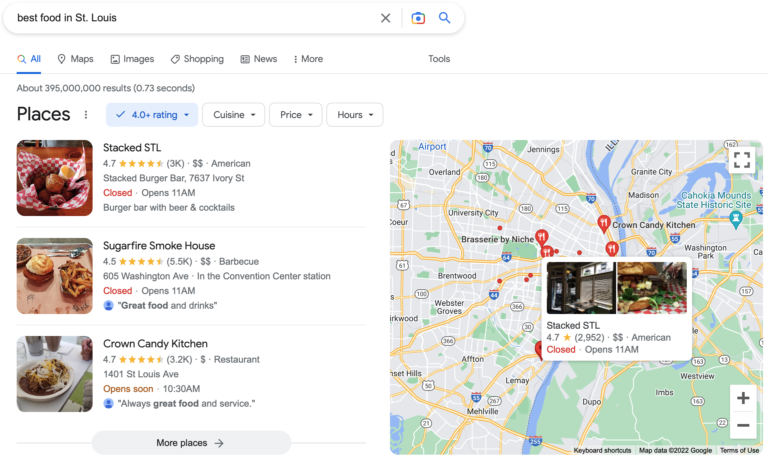Click the University City label on the map
The height and width of the screenshot is (458, 768).
click(473, 213)
